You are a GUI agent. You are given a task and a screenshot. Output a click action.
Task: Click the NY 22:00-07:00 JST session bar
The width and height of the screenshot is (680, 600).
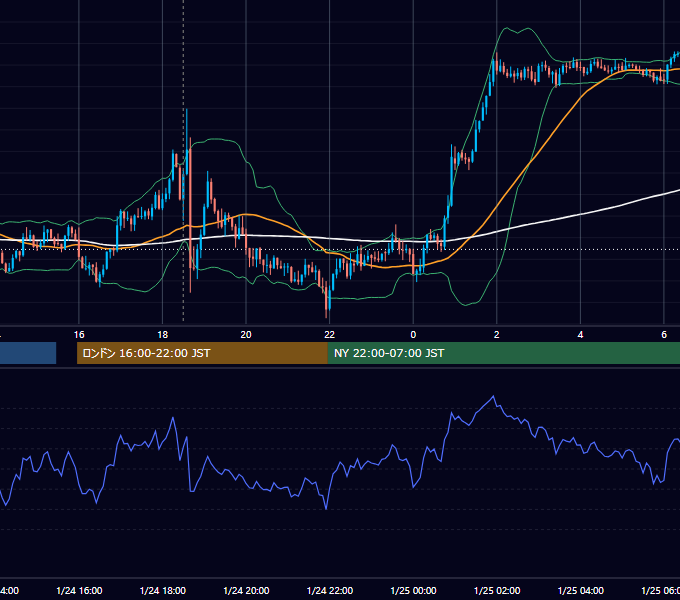tap(503, 353)
